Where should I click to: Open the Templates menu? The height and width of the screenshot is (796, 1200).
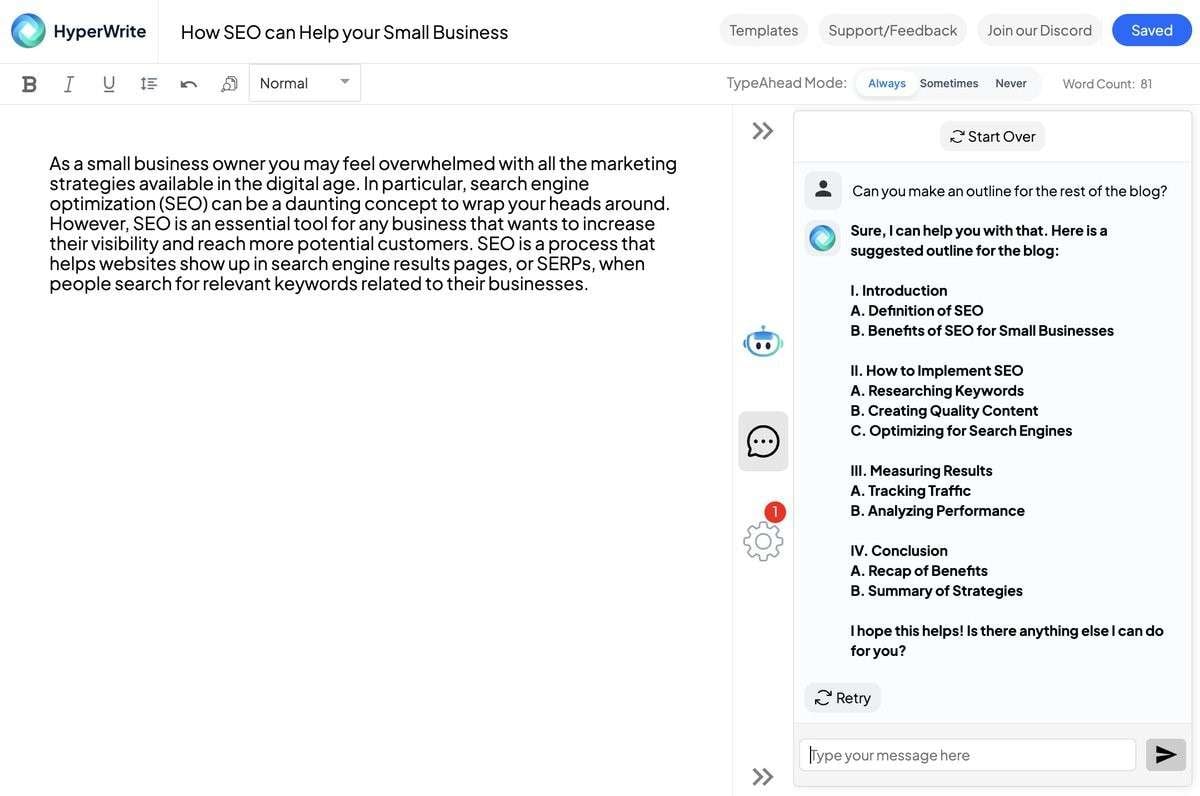point(763,30)
